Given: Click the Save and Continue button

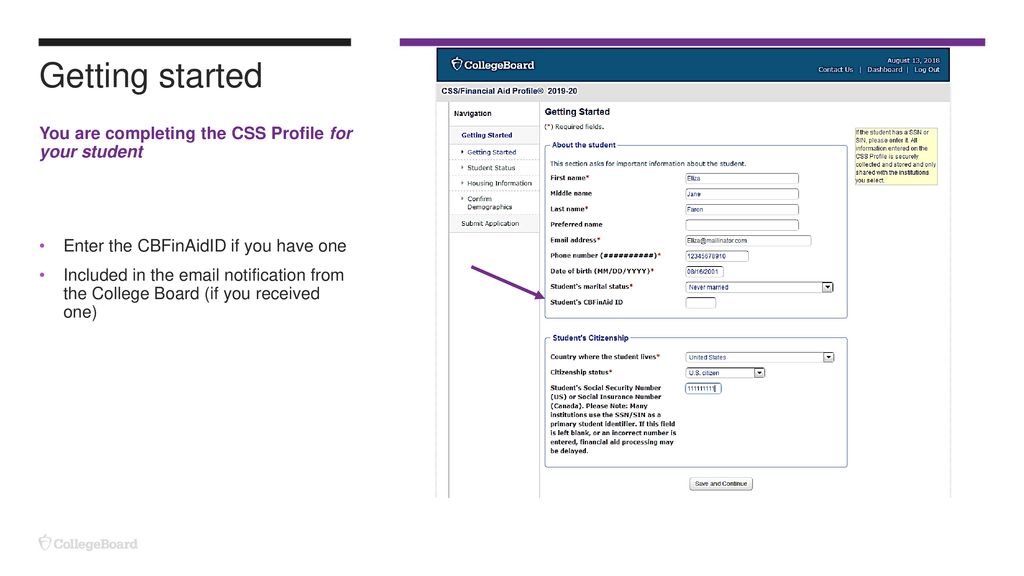Looking at the screenshot, I should [x=721, y=484].
